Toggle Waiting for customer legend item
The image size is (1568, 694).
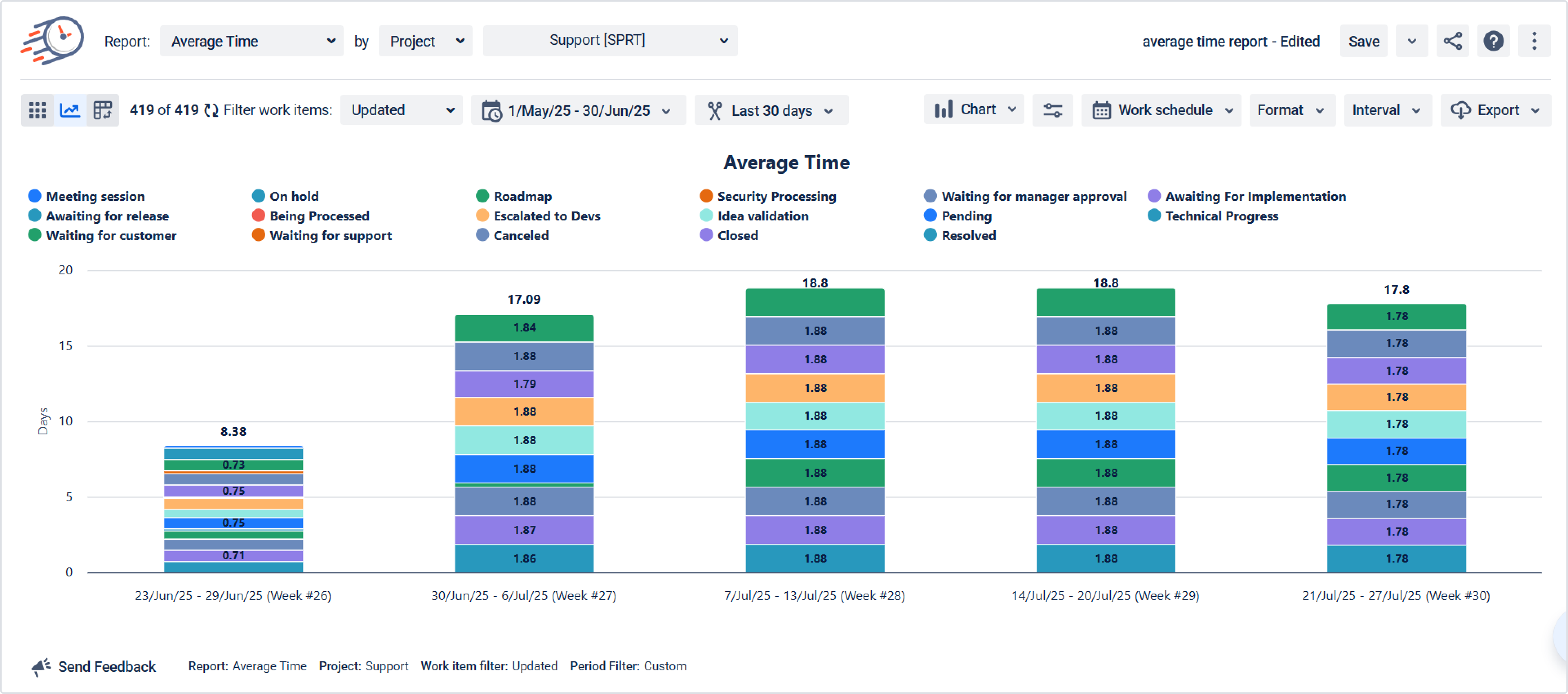coord(111,236)
